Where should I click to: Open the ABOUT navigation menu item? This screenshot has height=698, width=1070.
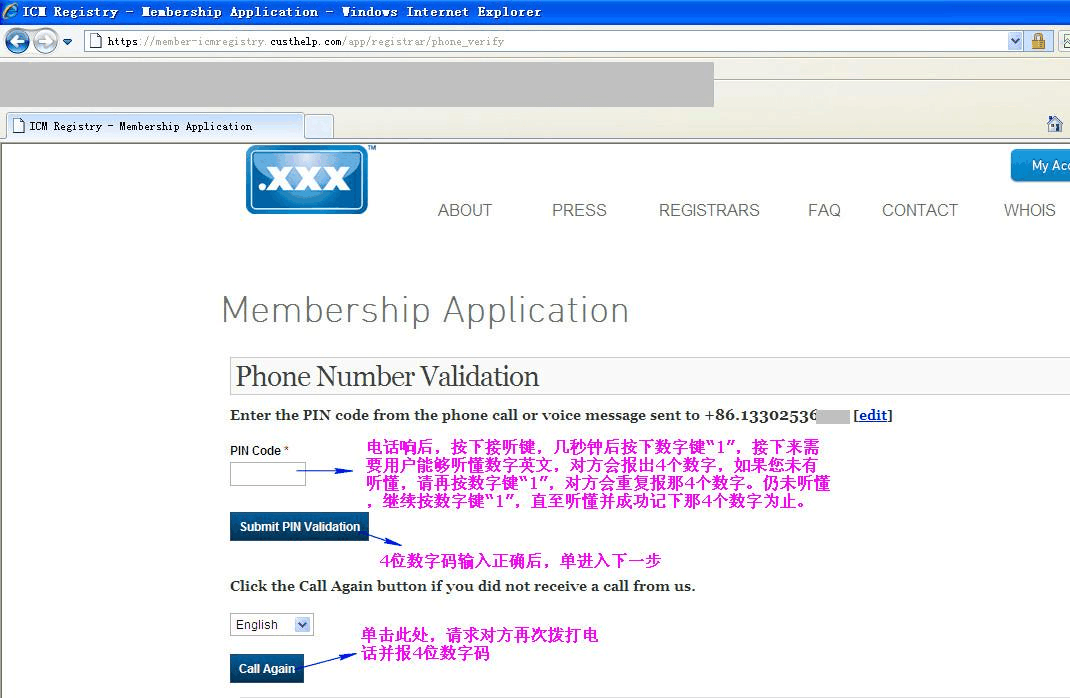[465, 210]
